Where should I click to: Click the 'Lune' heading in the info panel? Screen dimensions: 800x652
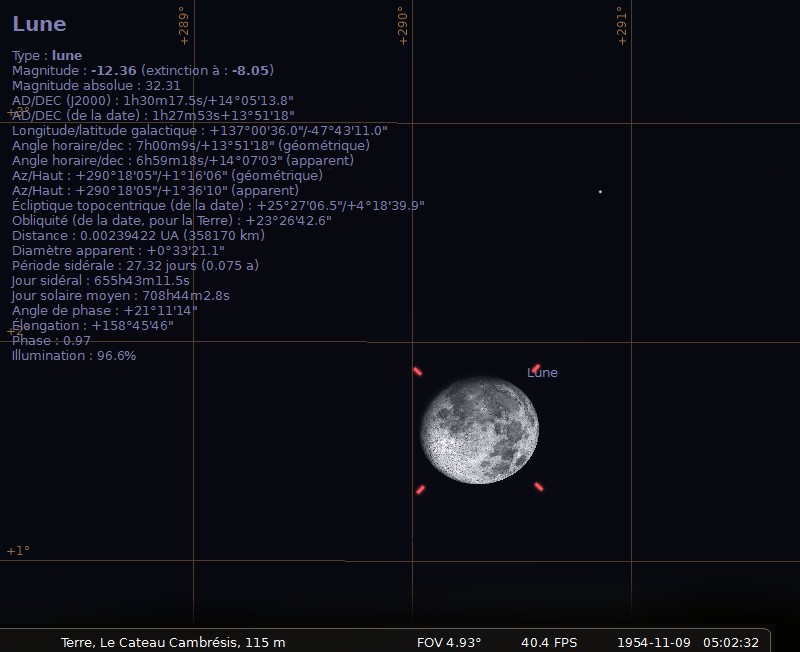coord(39,24)
